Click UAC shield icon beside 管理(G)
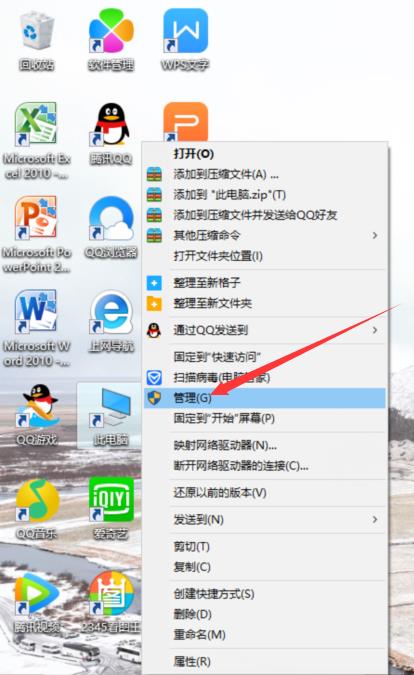The image size is (414, 675). tap(154, 398)
